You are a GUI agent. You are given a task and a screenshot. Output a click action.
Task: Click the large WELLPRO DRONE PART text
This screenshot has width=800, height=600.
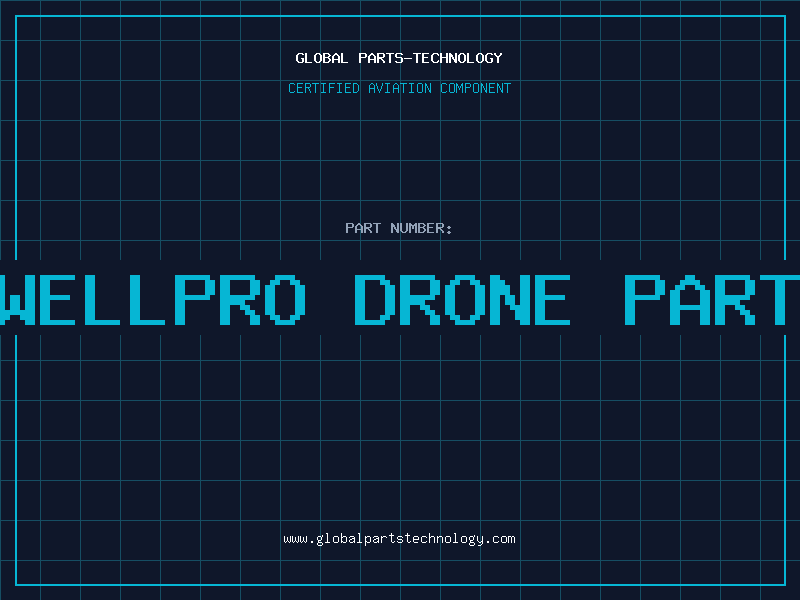(400, 300)
